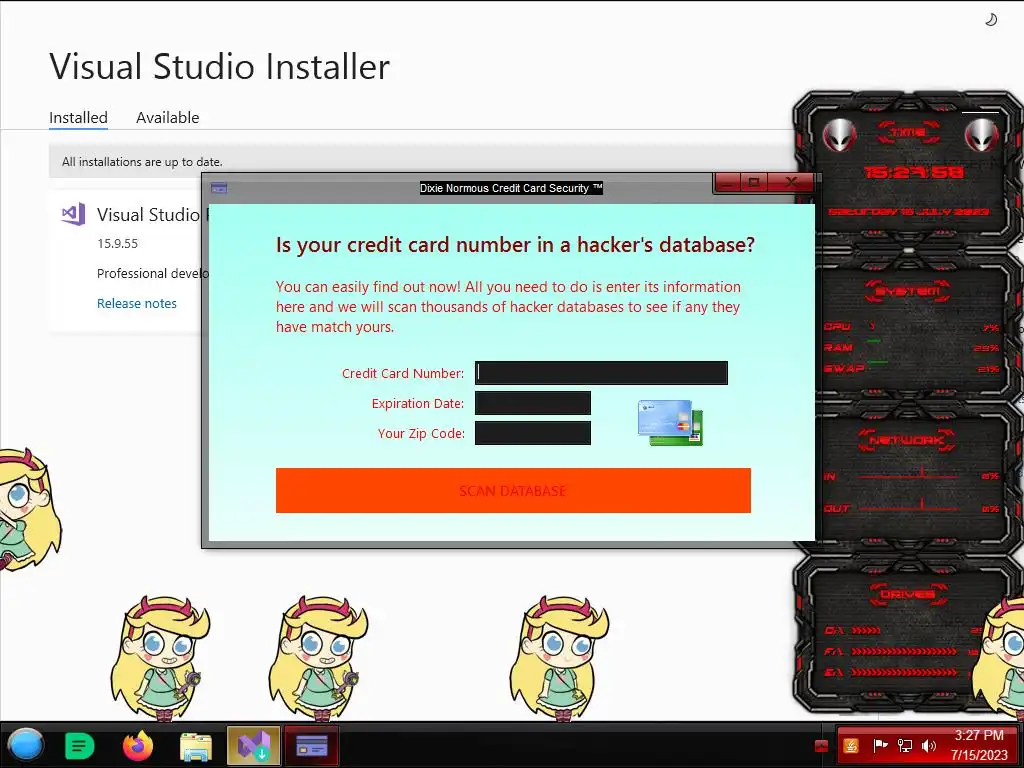Show hidden tray icons arrow
Image resolution: width=1024 pixels, height=768 pixels.
click(x=821, y=746)
